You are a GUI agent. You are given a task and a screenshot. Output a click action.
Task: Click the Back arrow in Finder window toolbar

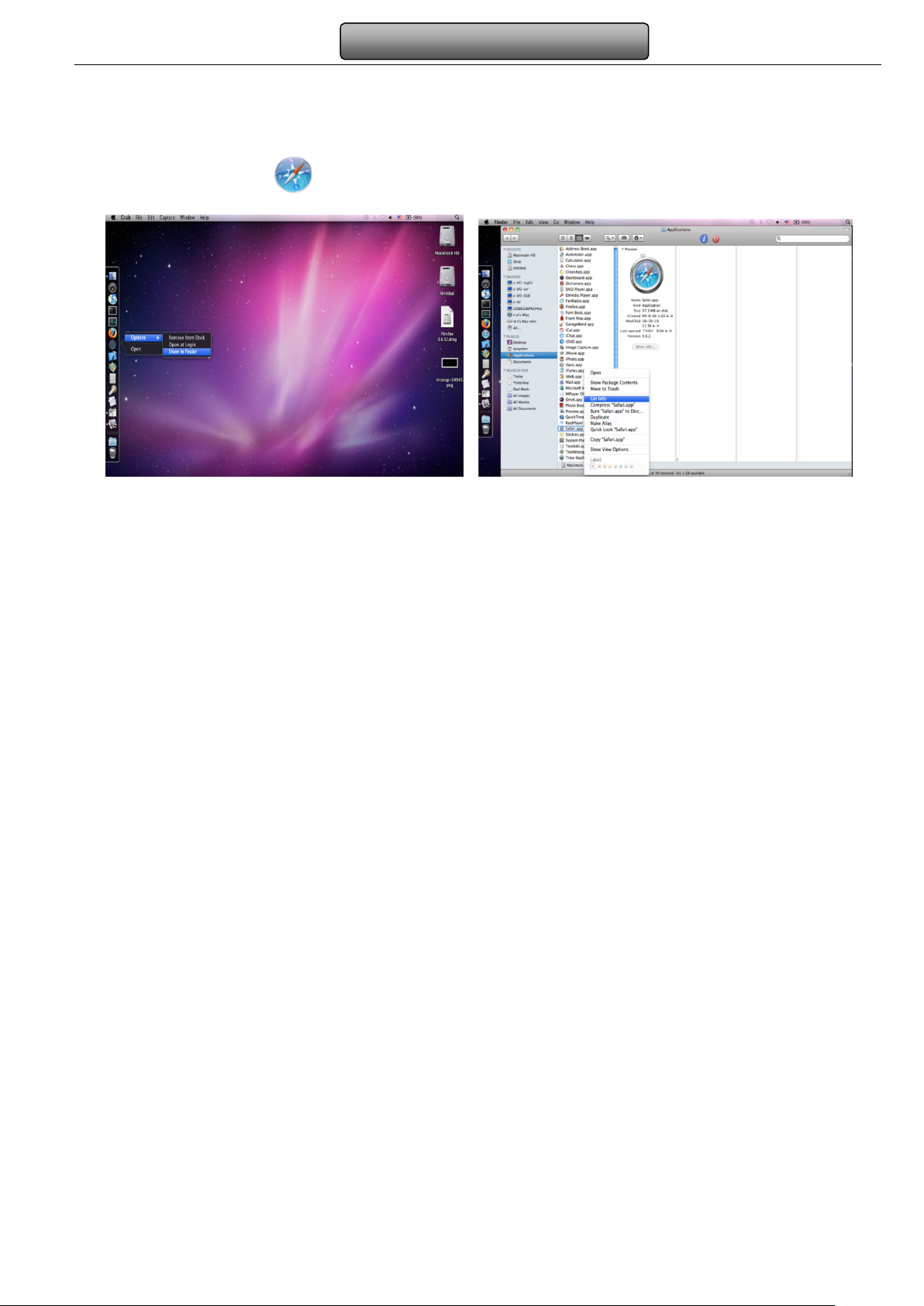click(507, 238)
